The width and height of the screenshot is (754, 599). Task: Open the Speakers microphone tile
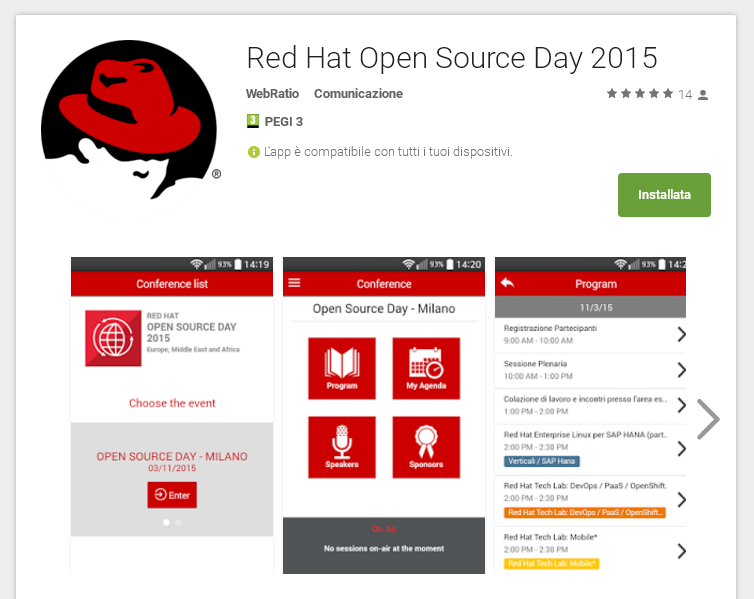coord(342,447)
